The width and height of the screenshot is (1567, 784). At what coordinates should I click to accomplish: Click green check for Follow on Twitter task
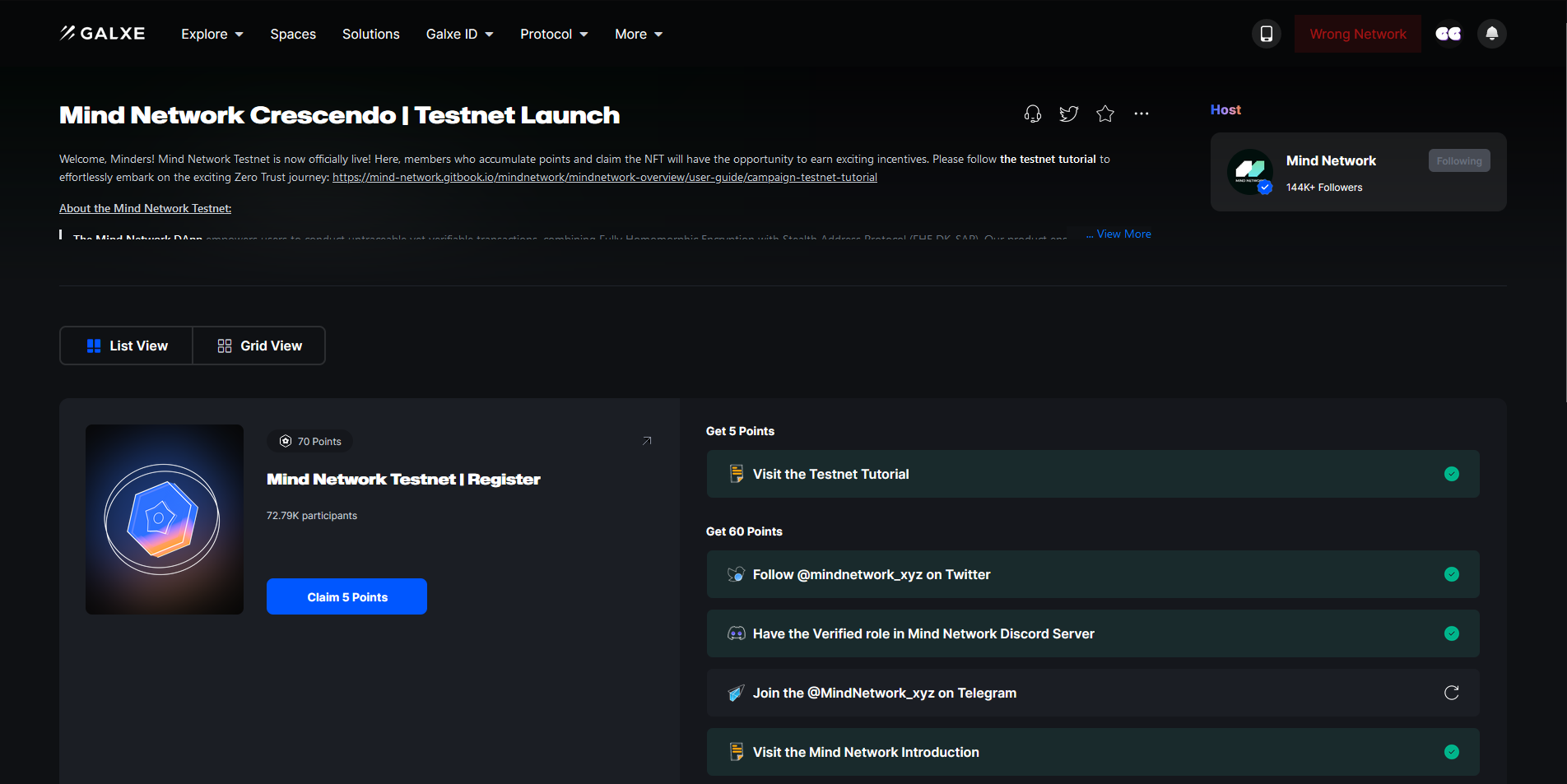[x=1452, y=574]
